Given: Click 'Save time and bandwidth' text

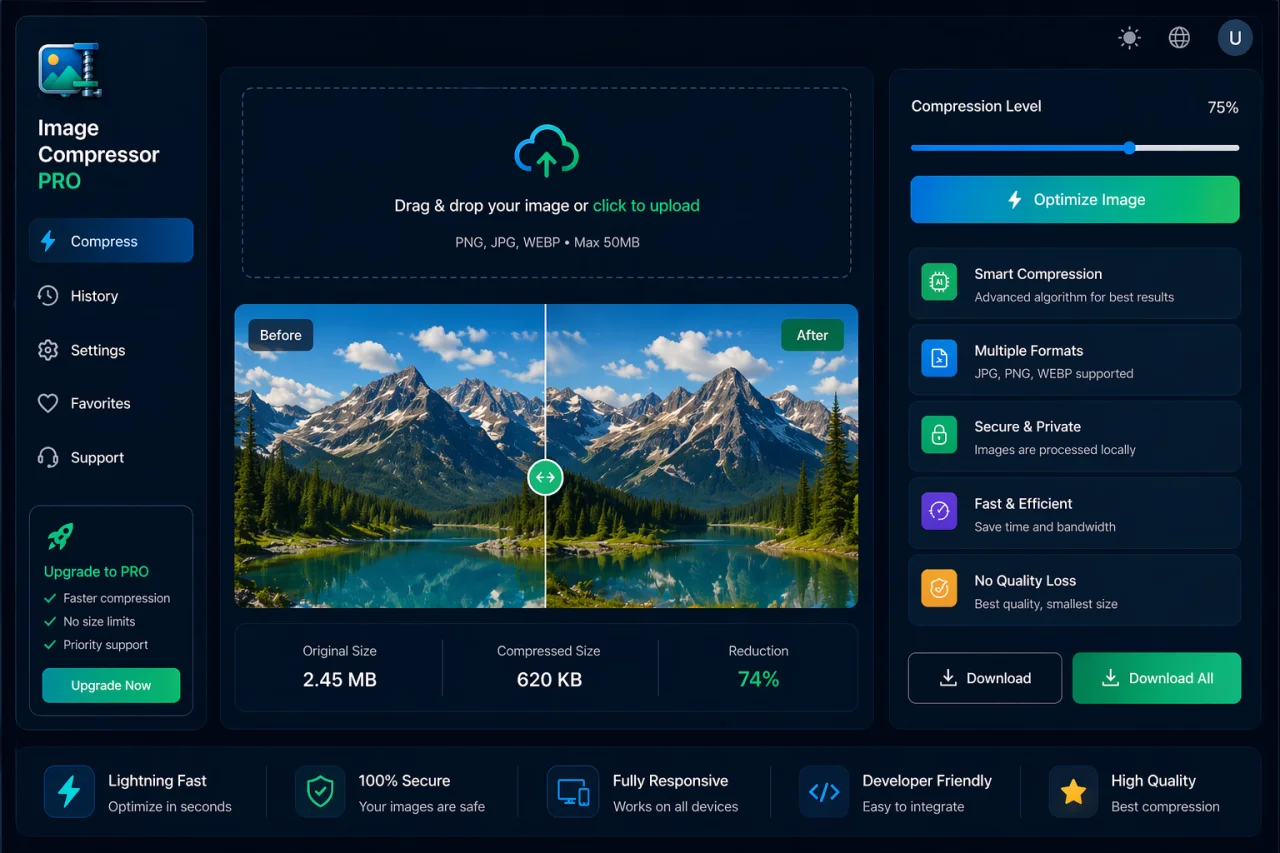Looking at the screenshot, I should coord(1045,527).
